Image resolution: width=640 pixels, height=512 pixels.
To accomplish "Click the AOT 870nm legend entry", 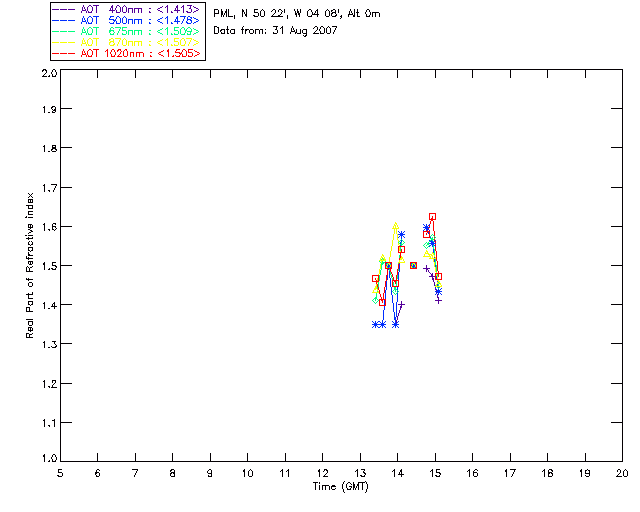I will 126,42.
